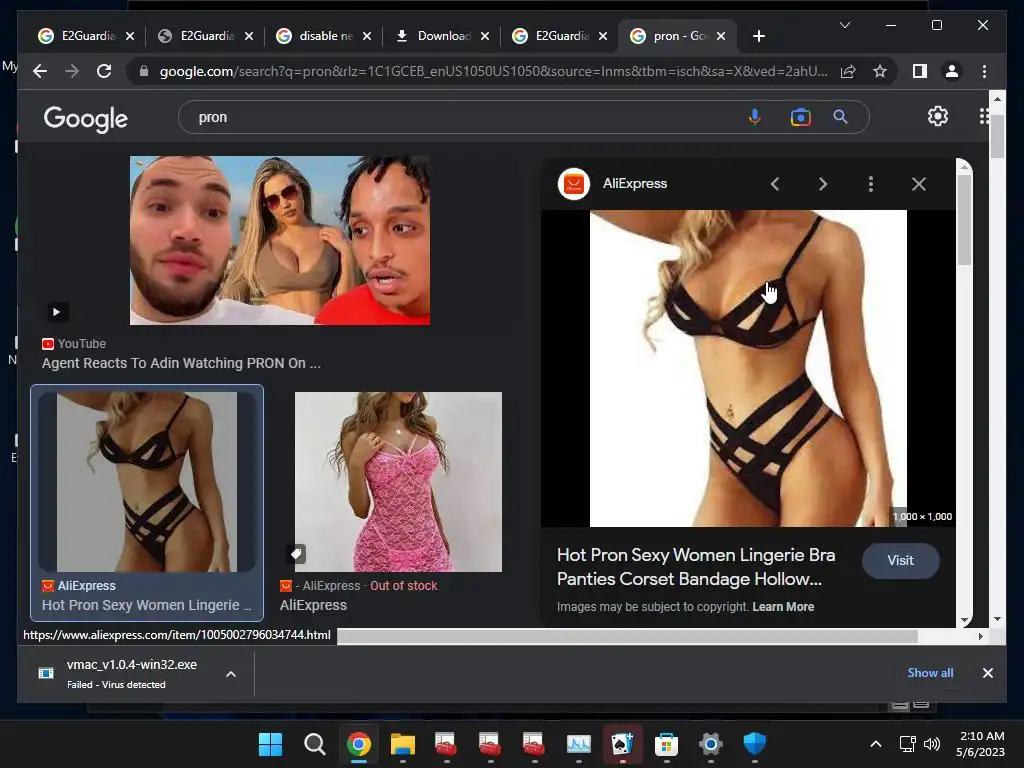Select the YouTube video thumbnail
The width and height of the screenshot is (1024, 768).
coord(280,240)
